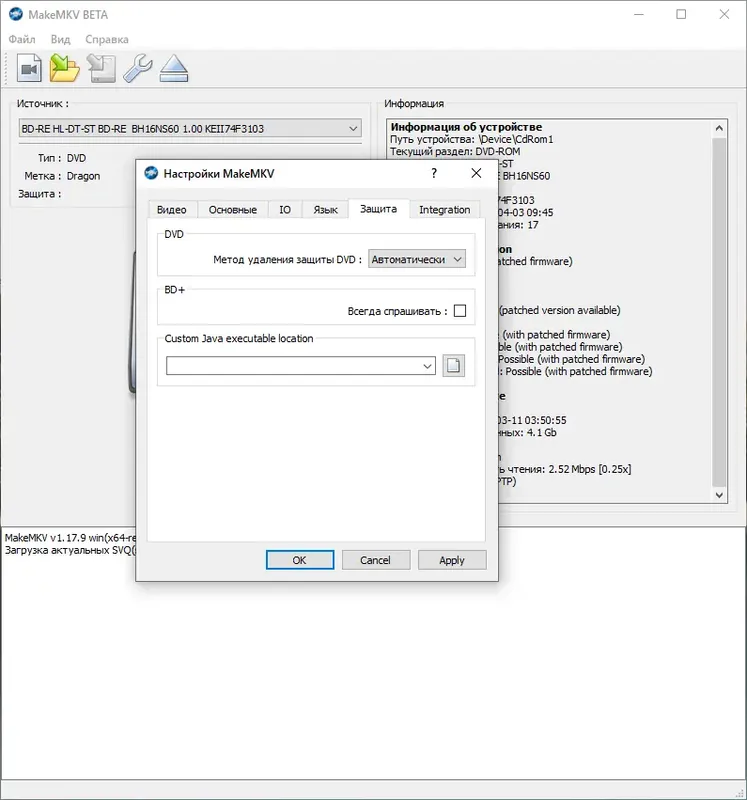
Task: Click the 'Текущий раздел: DVD-ROM' line
Action: (x=455, y=152)
